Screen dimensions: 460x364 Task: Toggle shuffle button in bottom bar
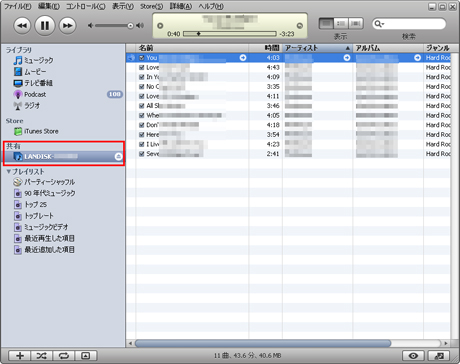pyautogui.click(x=41, y=356)
